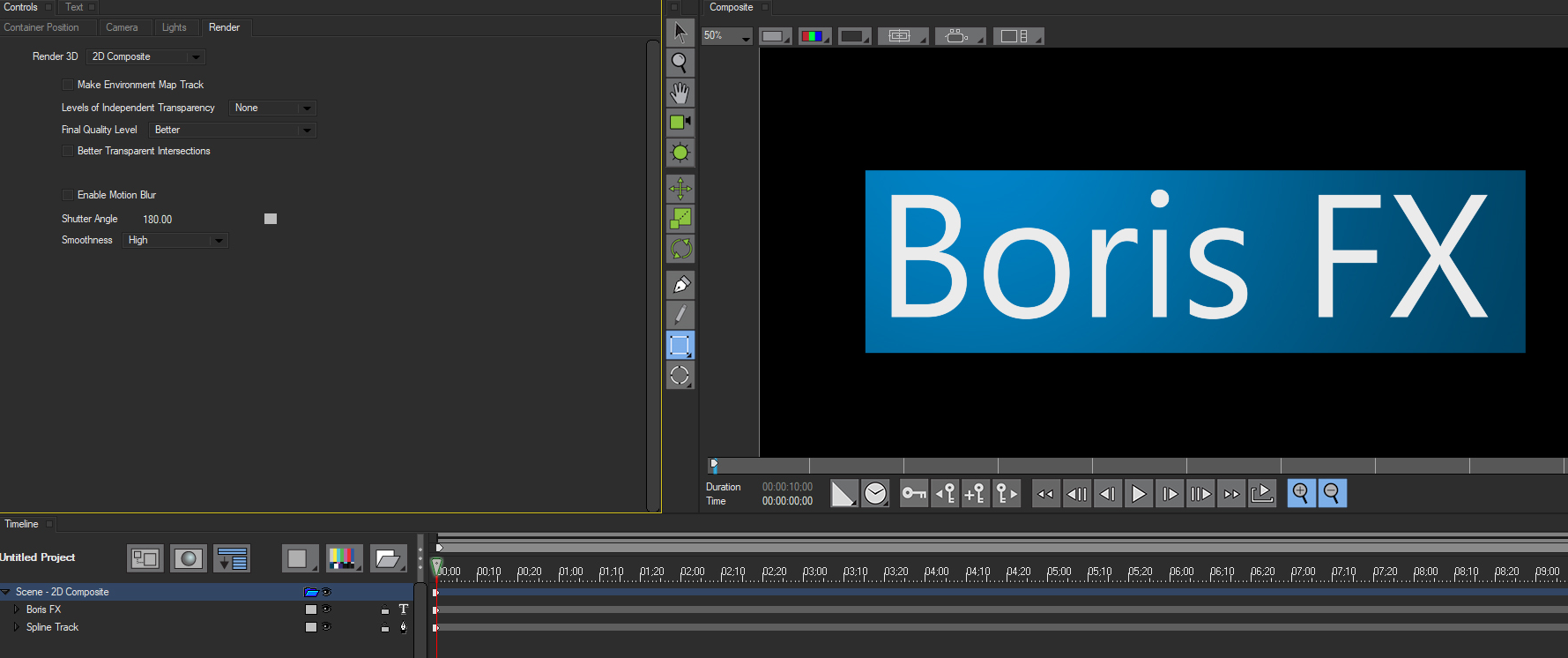Open the Render tab
The height and width of the screenshot is (658, 1568).
(225, 27)
